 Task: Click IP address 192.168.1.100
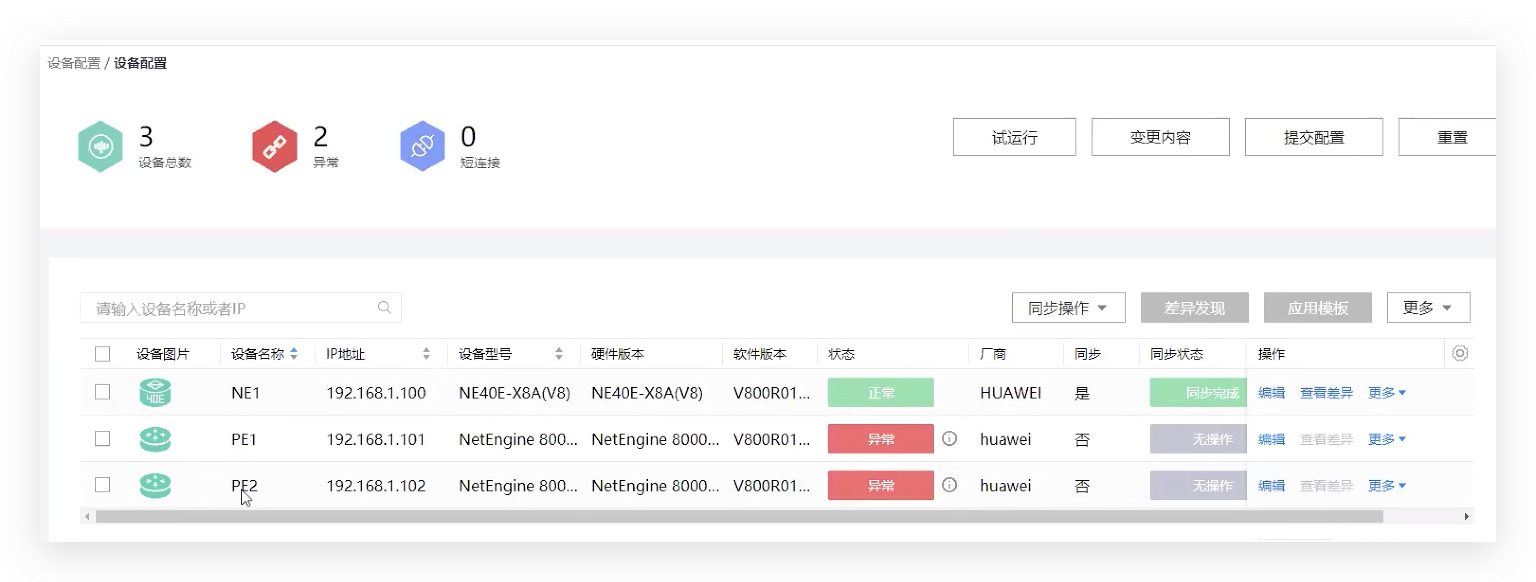pos(376,393)
